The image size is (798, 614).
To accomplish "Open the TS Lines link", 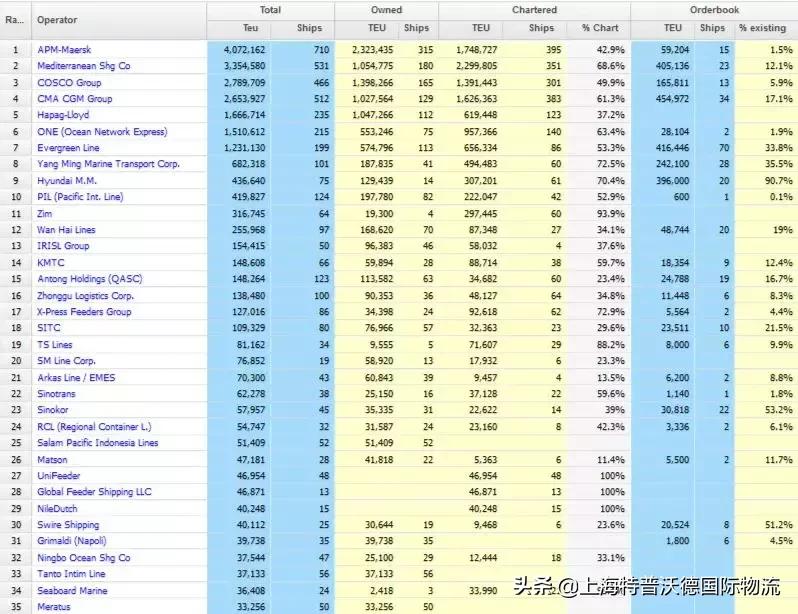I will tap(55, 345).
